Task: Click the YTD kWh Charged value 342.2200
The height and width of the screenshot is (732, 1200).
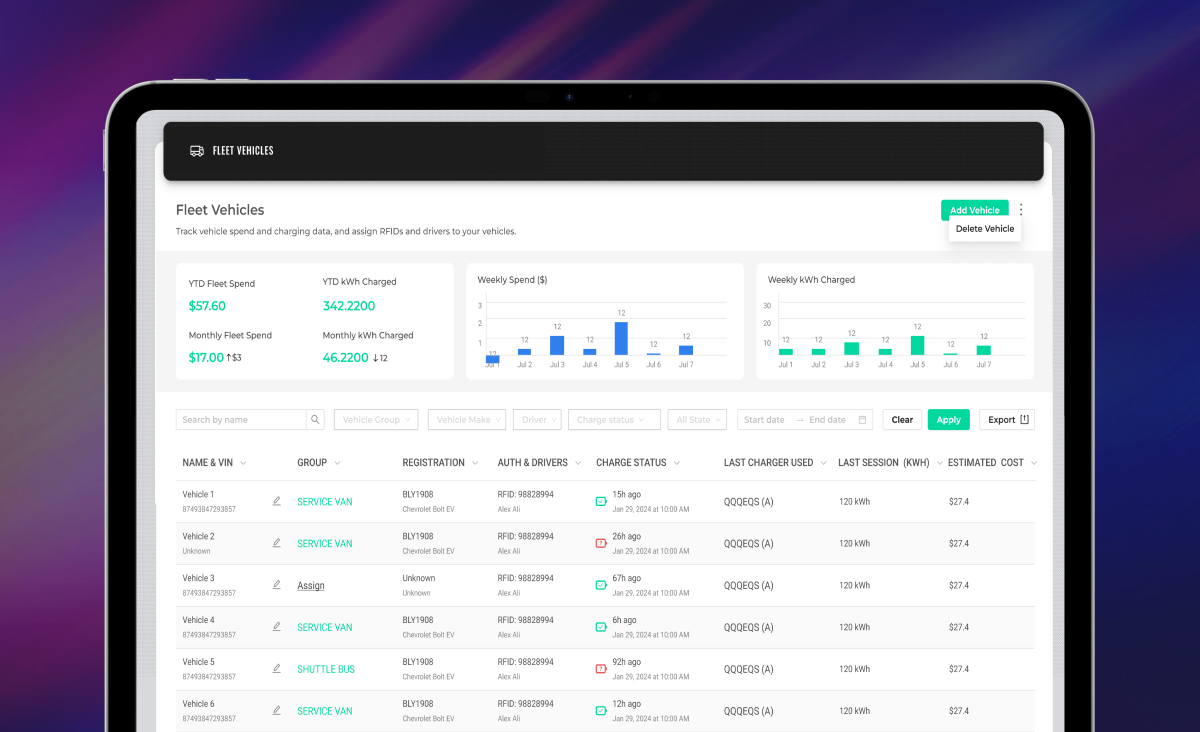Action: pos(349,306)
